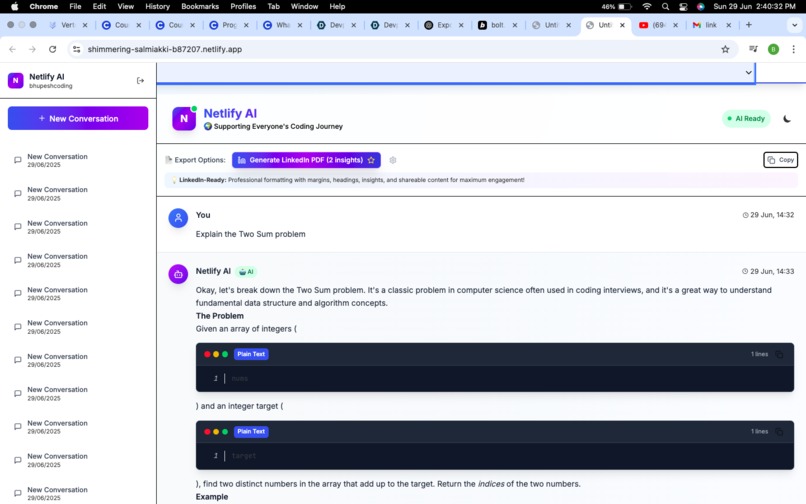The image size is (806, 504).
Task: Click the star icon on the LinkedIn PDF button
Action: point(371,160)
